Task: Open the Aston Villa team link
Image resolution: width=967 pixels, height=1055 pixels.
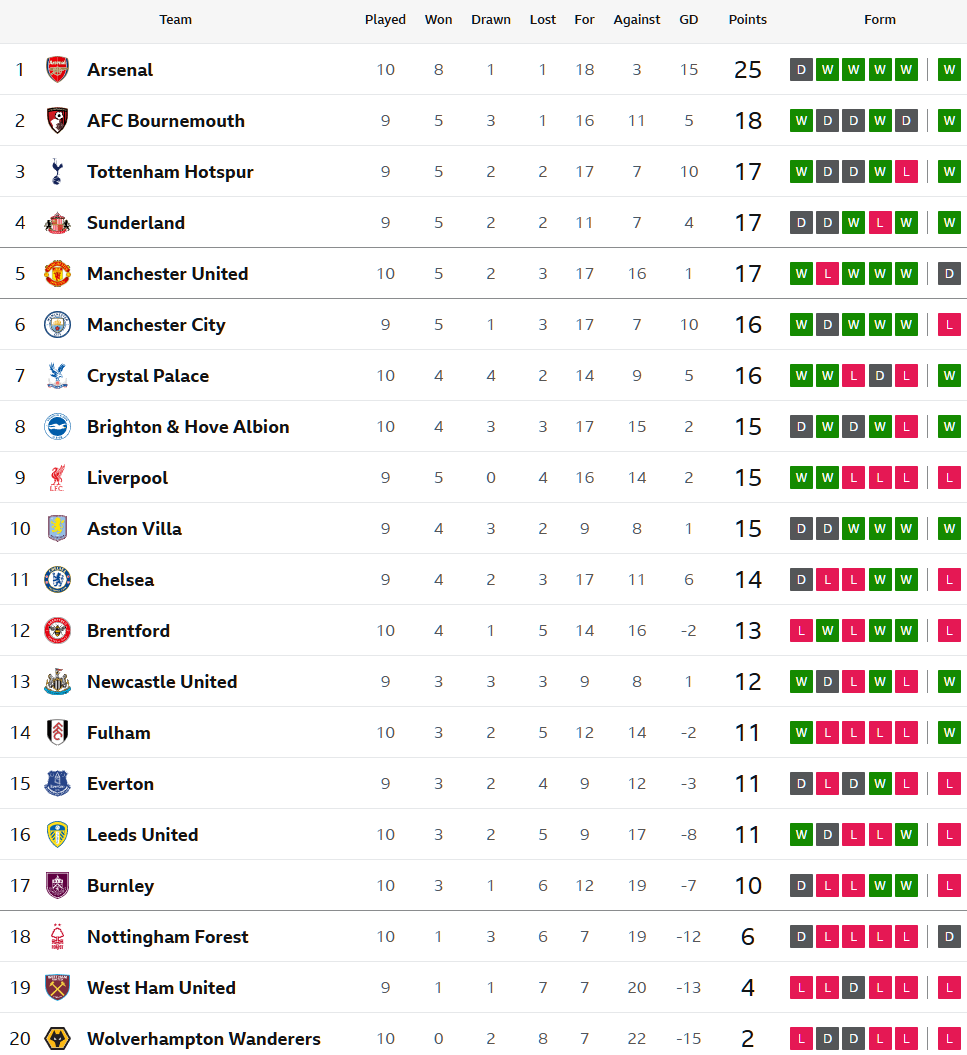Action: (134, 529)
